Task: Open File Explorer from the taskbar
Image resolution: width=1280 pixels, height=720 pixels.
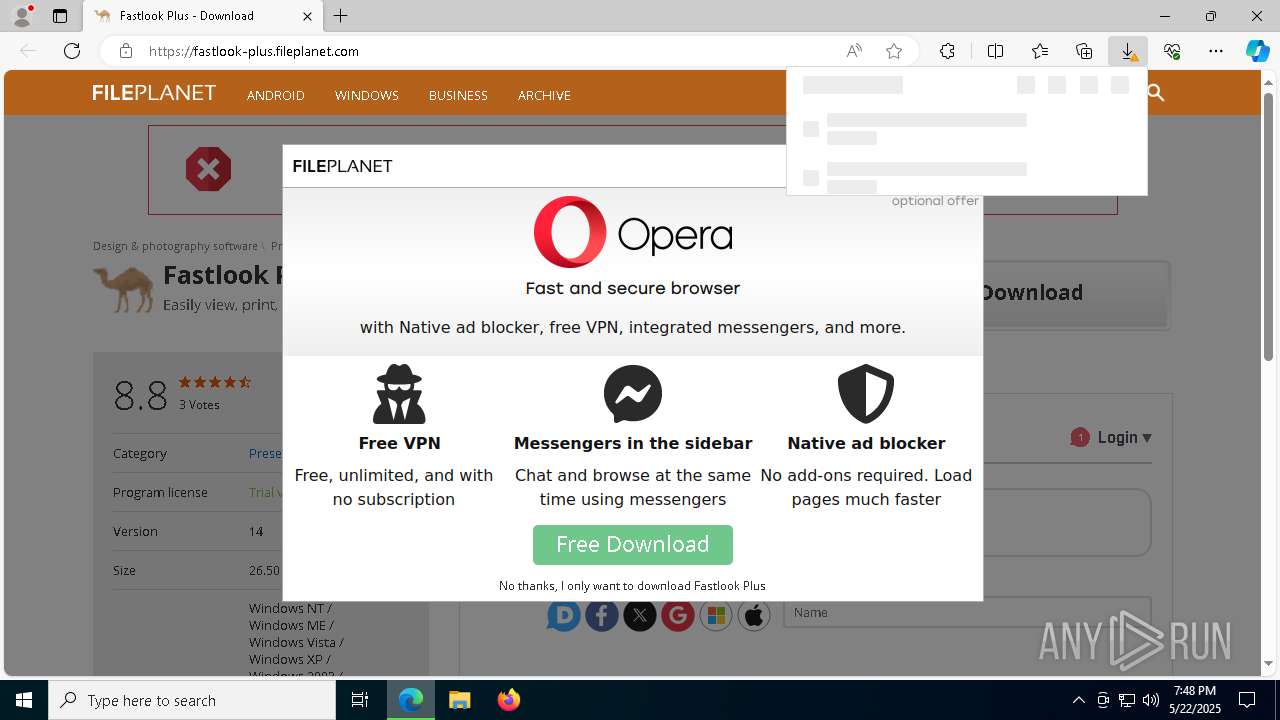Action: [x=460, y=700]
